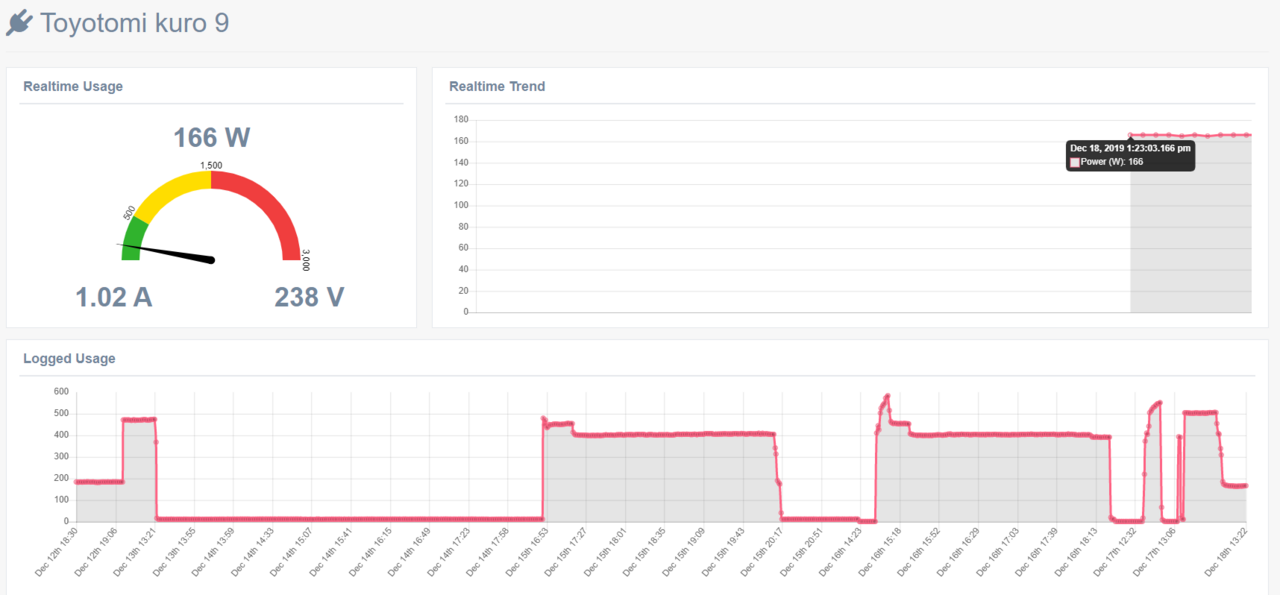
Task: Click the Dec 16th 17:03 axis label
Action: tap(995, 552)
